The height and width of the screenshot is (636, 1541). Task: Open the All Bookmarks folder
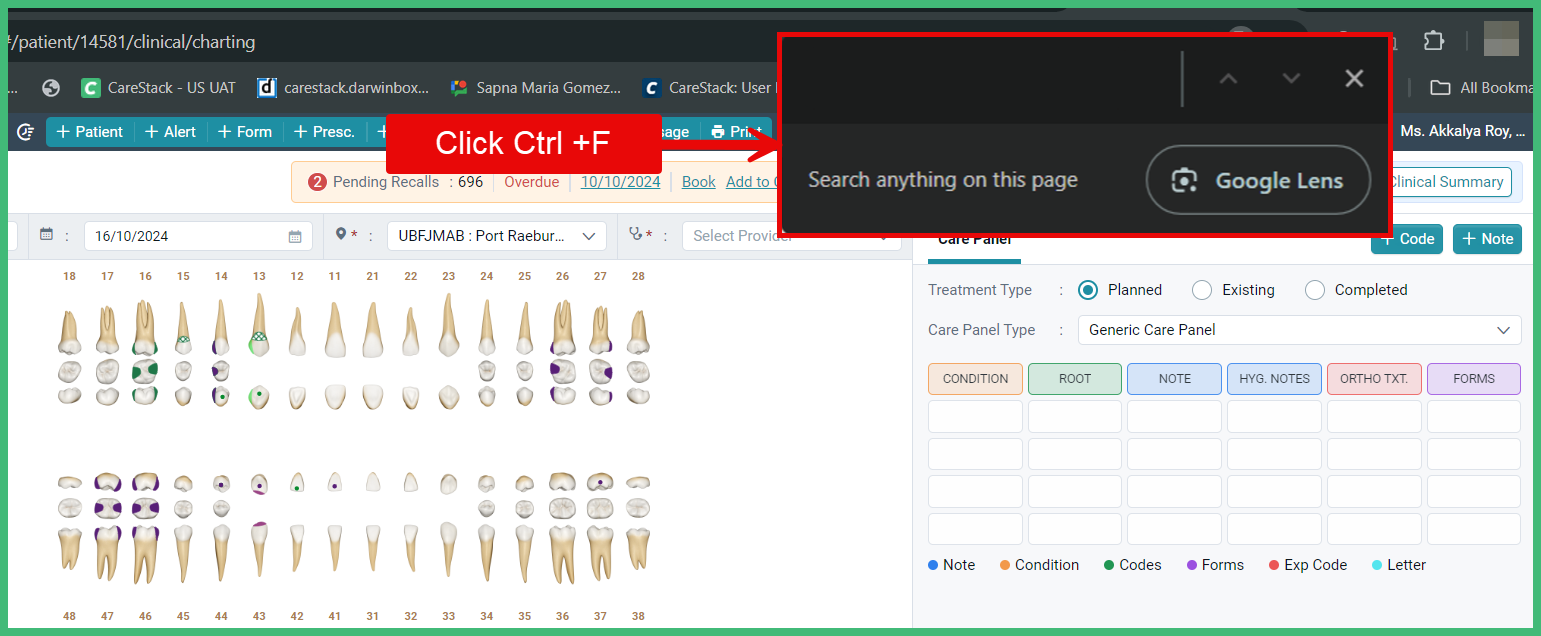click(1483, 88)
